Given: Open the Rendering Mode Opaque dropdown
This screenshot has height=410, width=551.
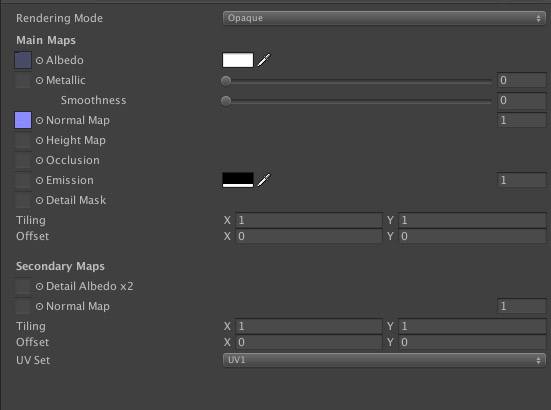Looking at the screenshot, I should [384, 18].
